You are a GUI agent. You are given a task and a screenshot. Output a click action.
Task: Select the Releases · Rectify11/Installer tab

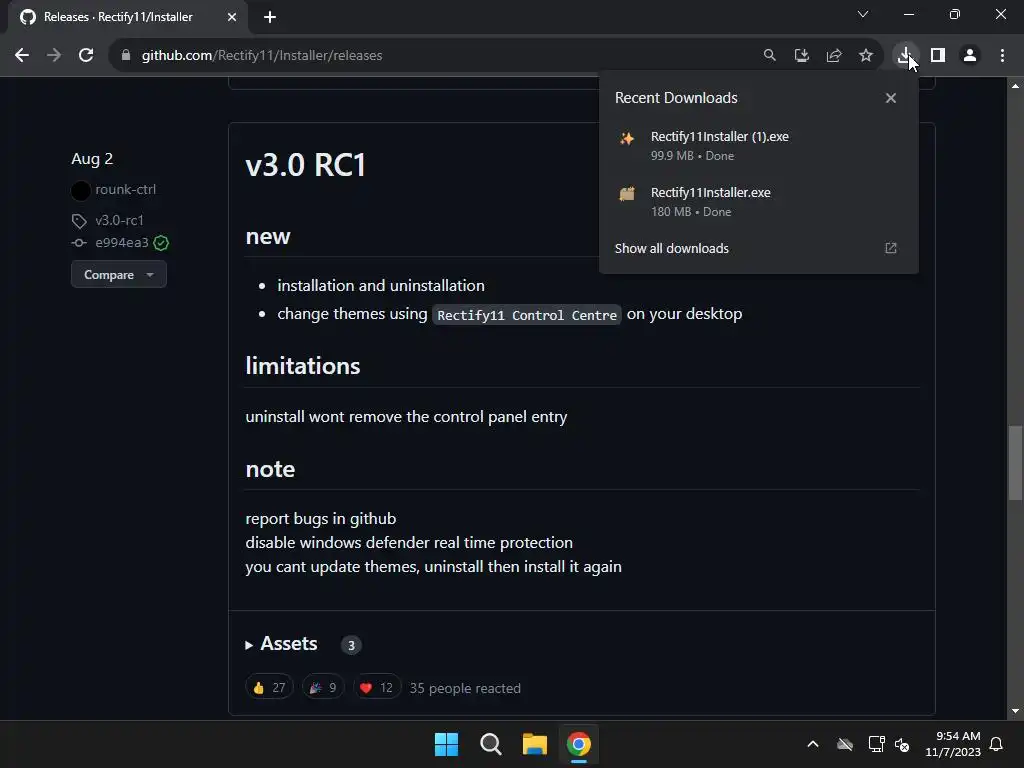(128, 17)
